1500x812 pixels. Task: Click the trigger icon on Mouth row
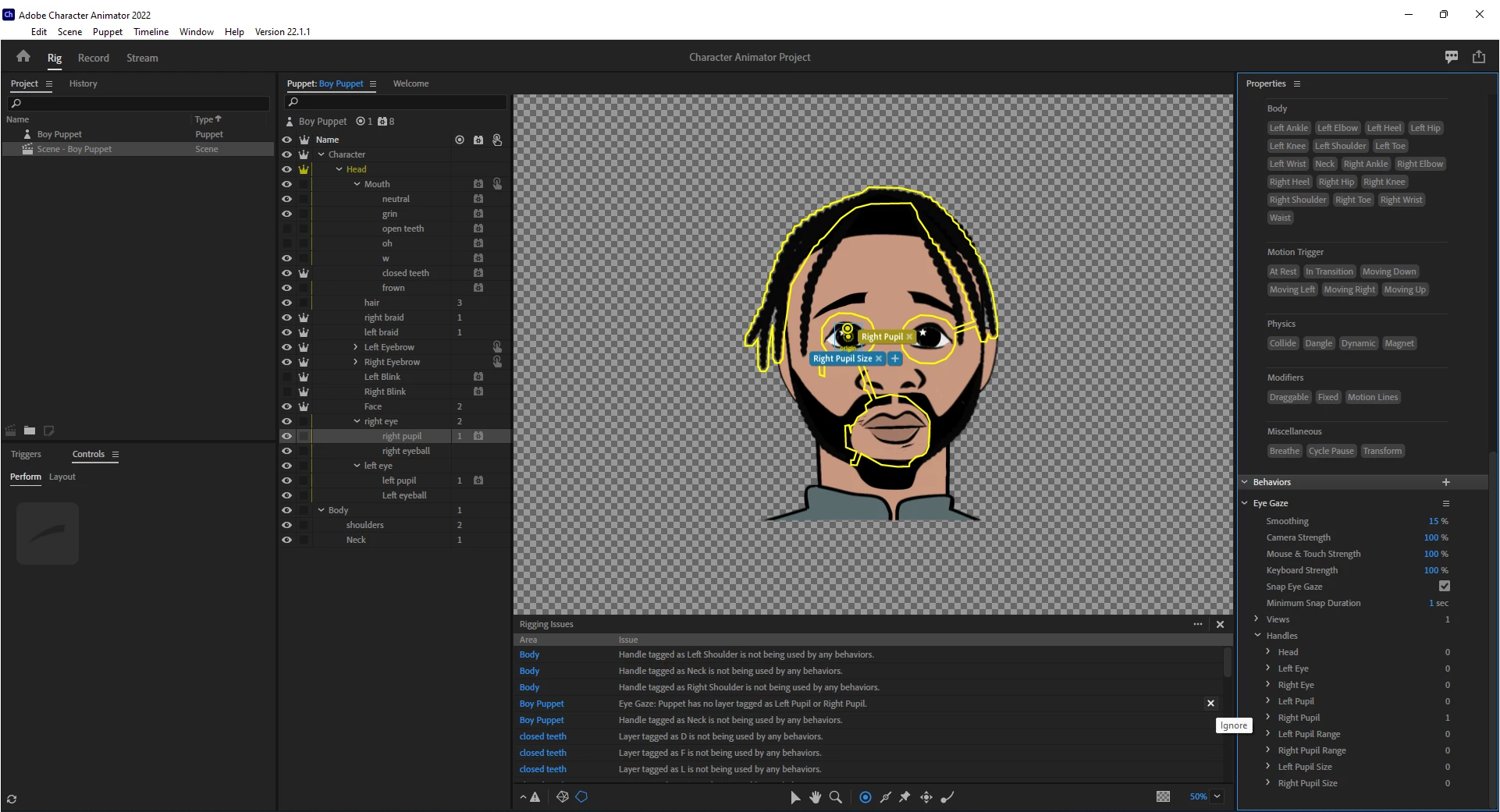coord(497,184)
